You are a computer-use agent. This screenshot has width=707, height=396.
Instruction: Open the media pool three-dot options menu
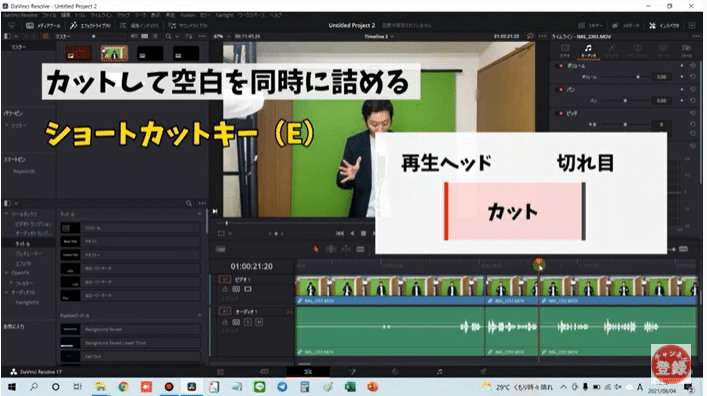[202, 36]
